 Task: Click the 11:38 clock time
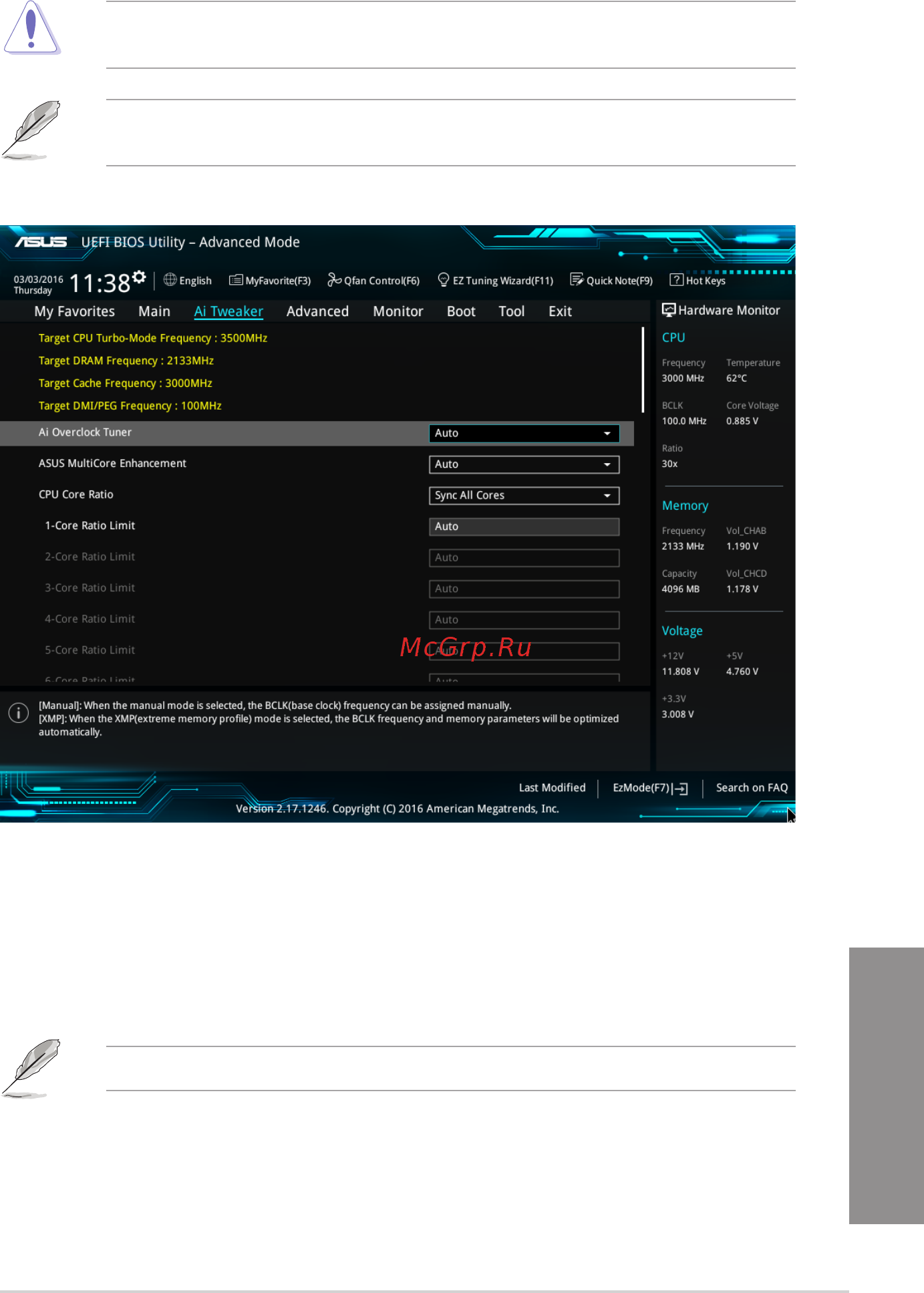(100, 283)
